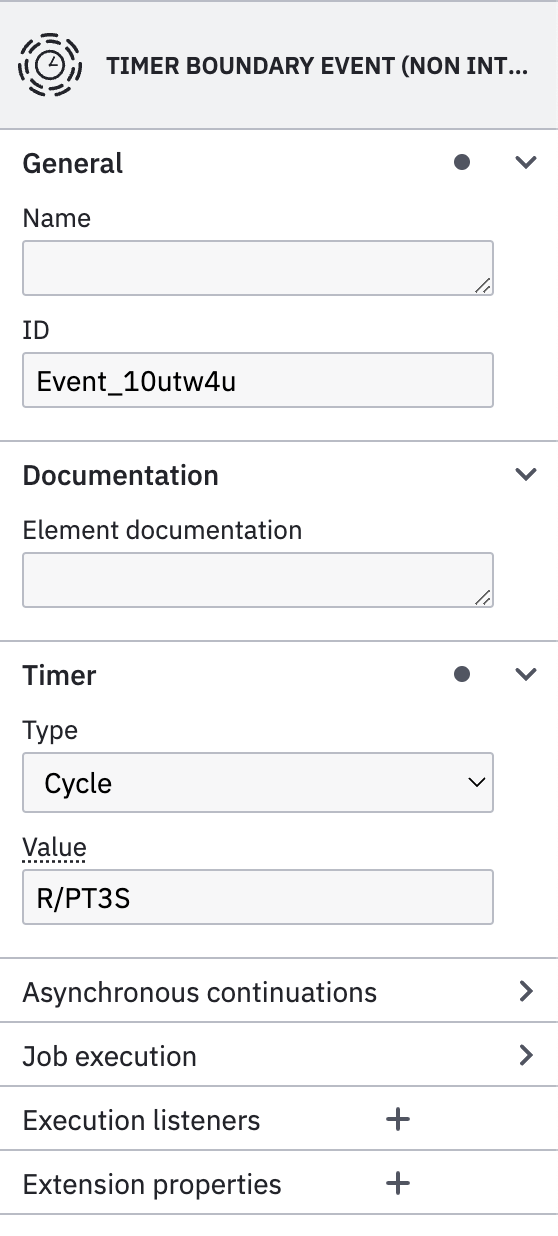Open the Timer Type Cycle dropdown
Viewport: 558px width, 1236px height.
coord(258,783)
